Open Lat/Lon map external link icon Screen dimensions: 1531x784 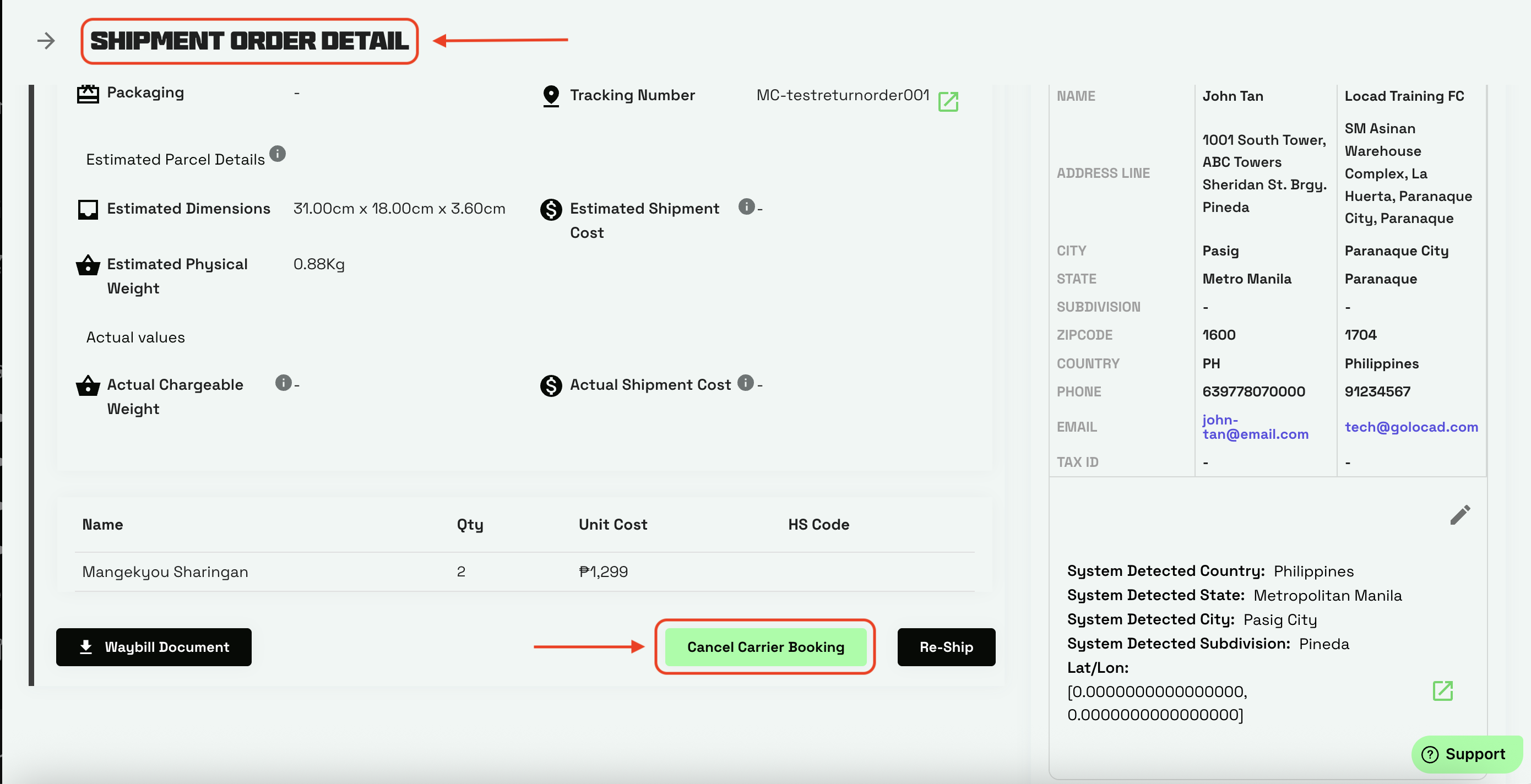coord(1442,691)
